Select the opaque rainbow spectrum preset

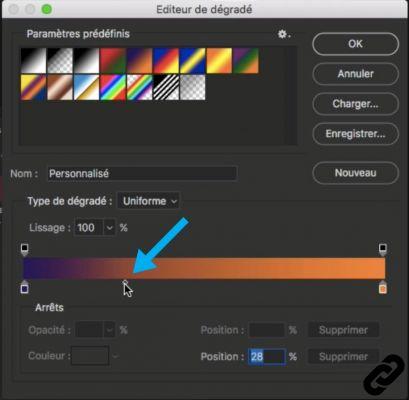tap(113, 87)
